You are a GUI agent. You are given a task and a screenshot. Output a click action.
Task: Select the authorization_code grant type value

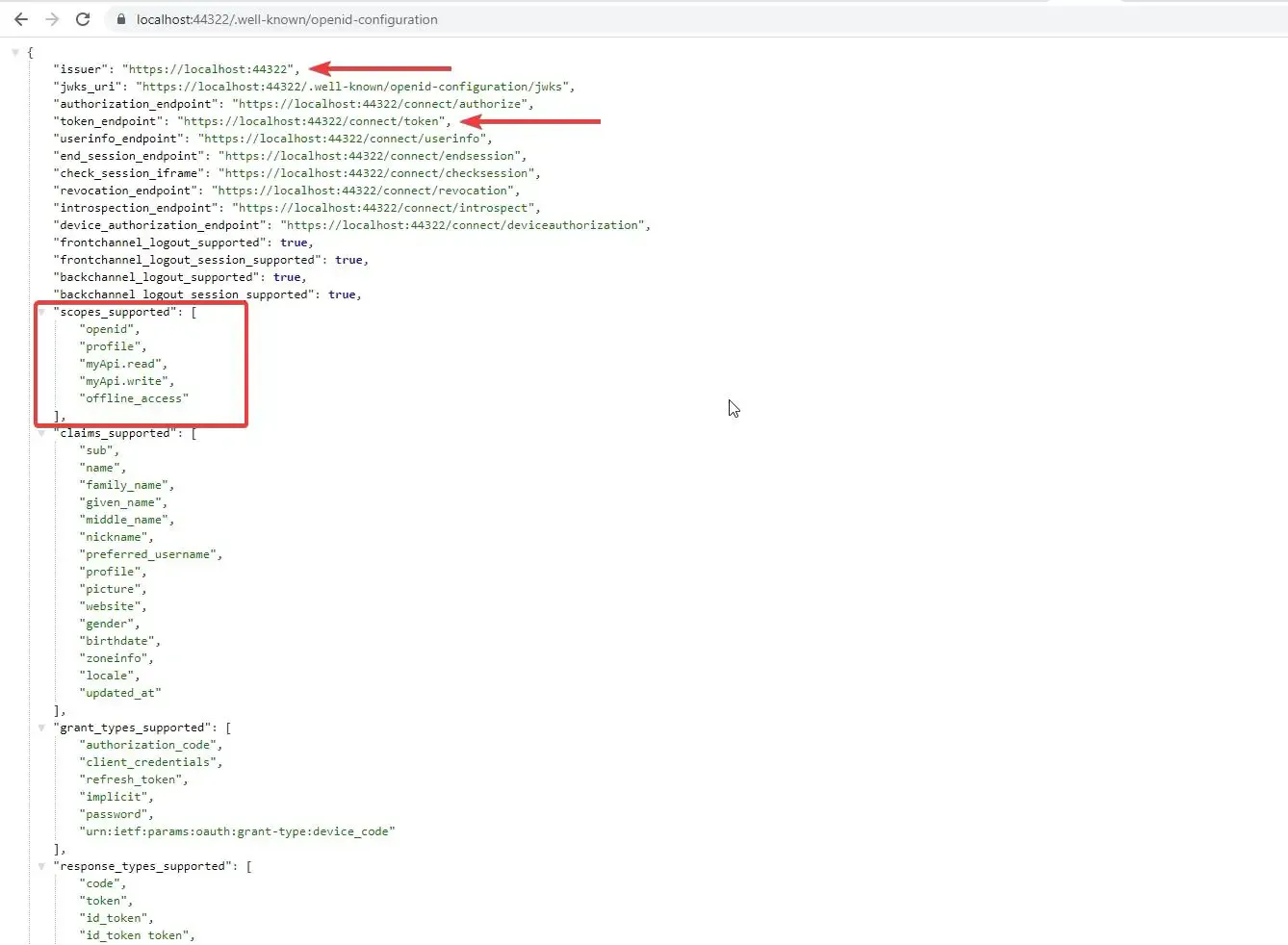[x=149, y=744]
